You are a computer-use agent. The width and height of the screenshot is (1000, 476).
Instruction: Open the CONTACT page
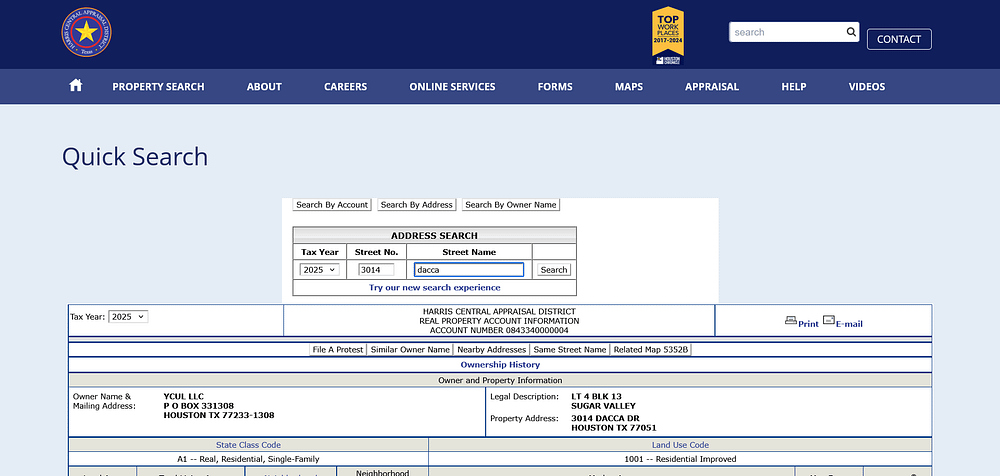coord(899,39)
